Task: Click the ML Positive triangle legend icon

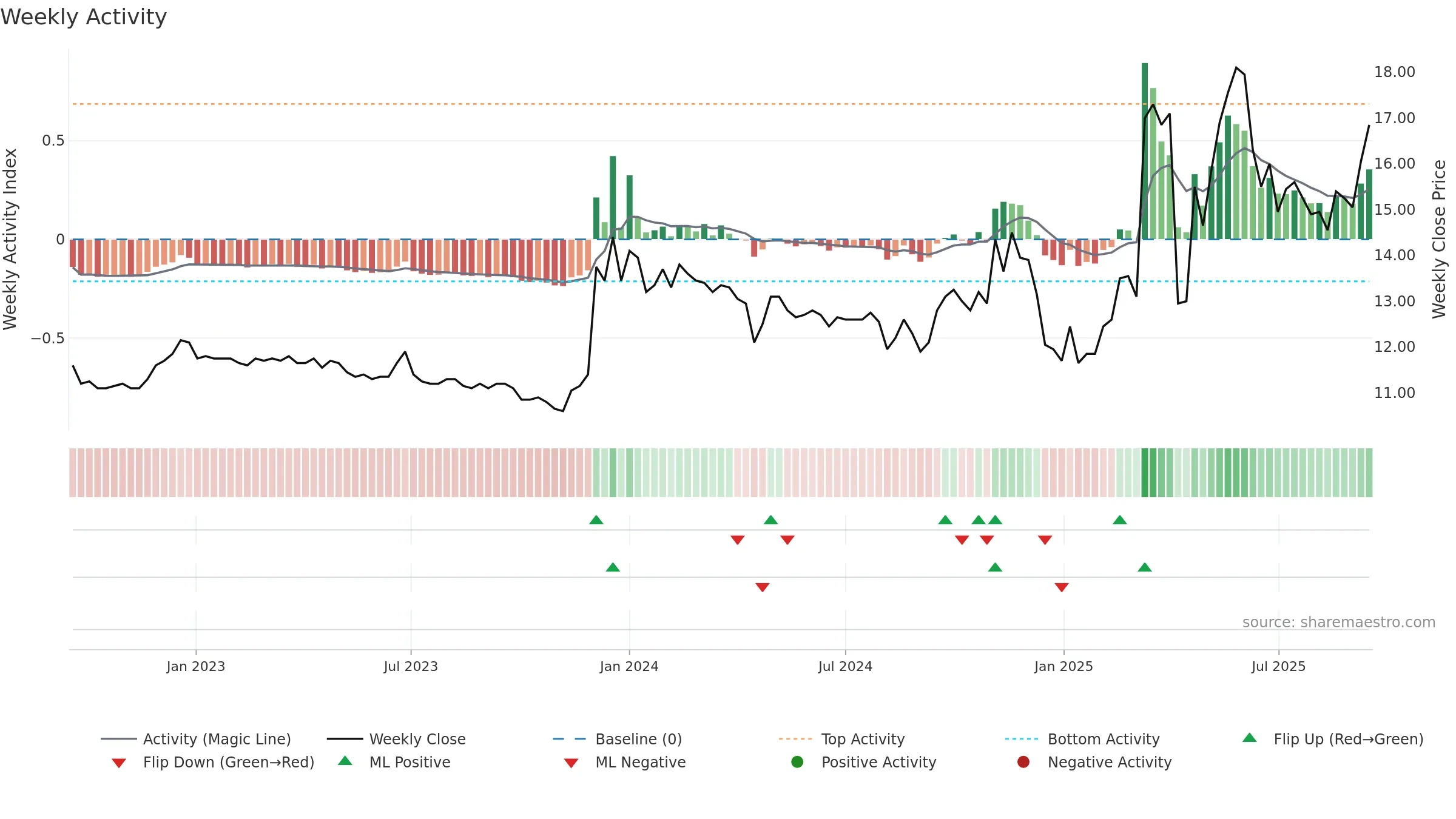Action: point(345,761)
